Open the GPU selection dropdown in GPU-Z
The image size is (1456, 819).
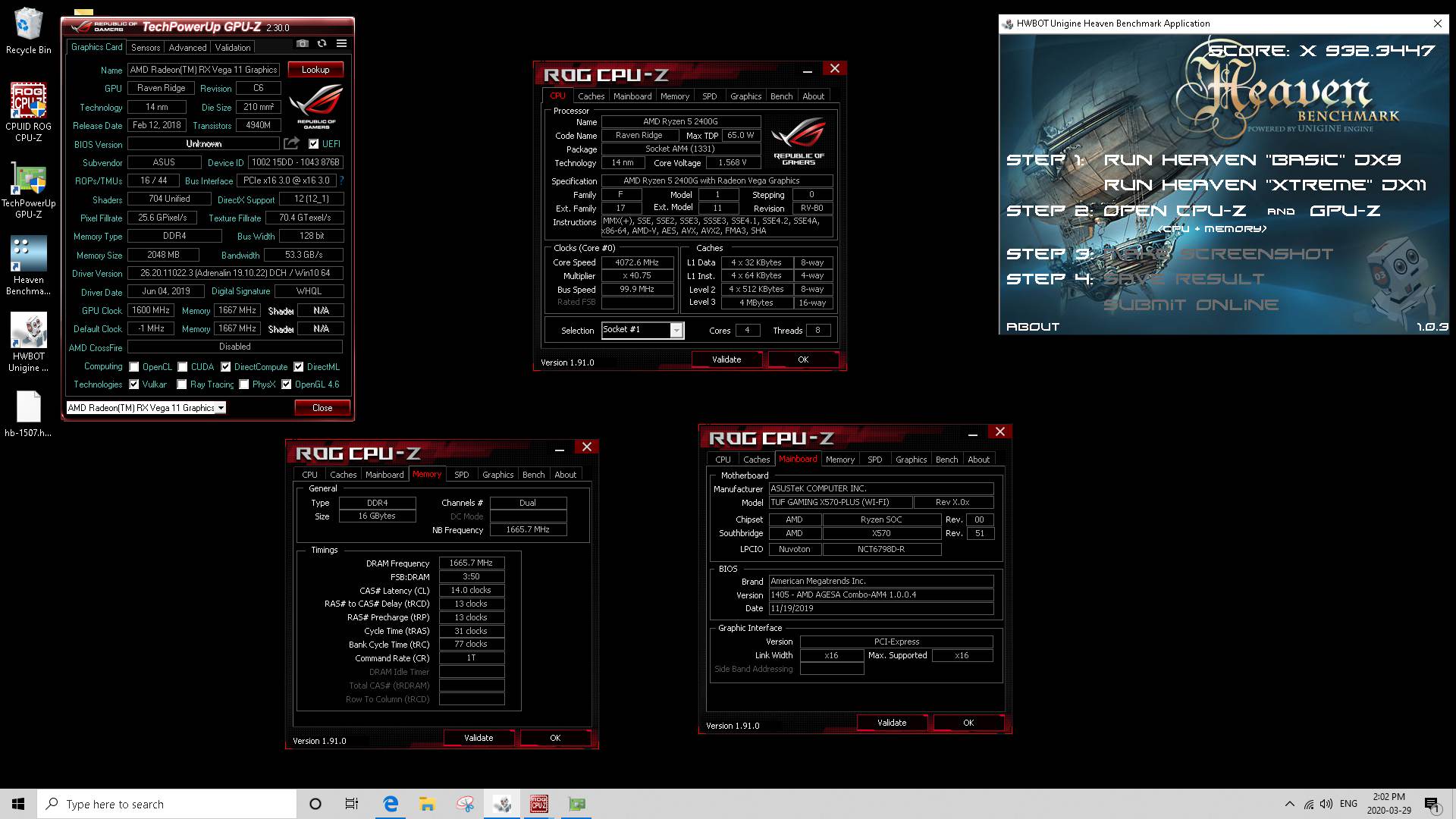(x=146, y=408)
